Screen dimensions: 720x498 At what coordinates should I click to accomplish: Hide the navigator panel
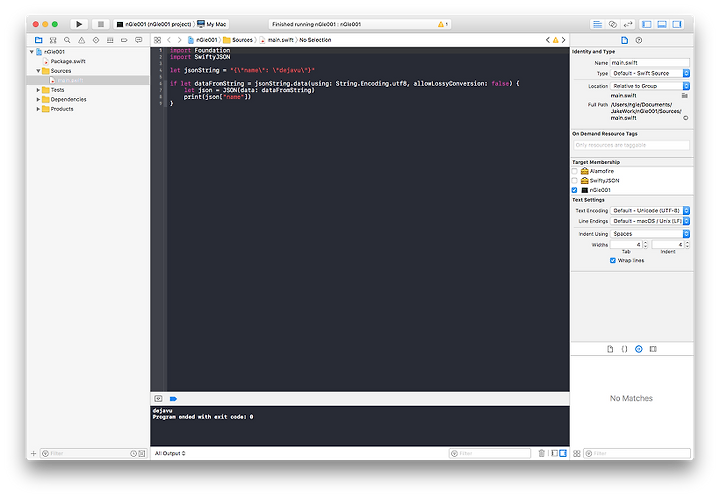point(647,24)
